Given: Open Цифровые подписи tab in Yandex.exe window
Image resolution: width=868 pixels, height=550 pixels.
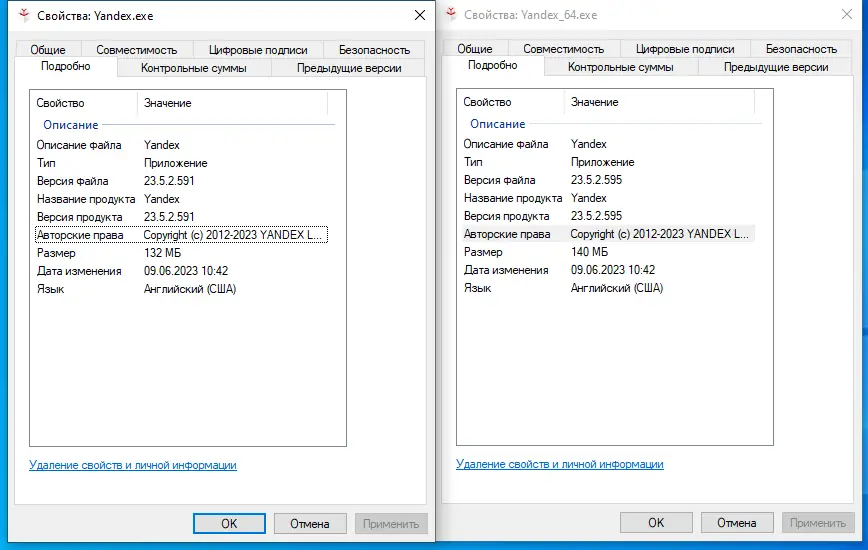Looking at the screenshot, I should pyautogui.click(x=258, y=49).
